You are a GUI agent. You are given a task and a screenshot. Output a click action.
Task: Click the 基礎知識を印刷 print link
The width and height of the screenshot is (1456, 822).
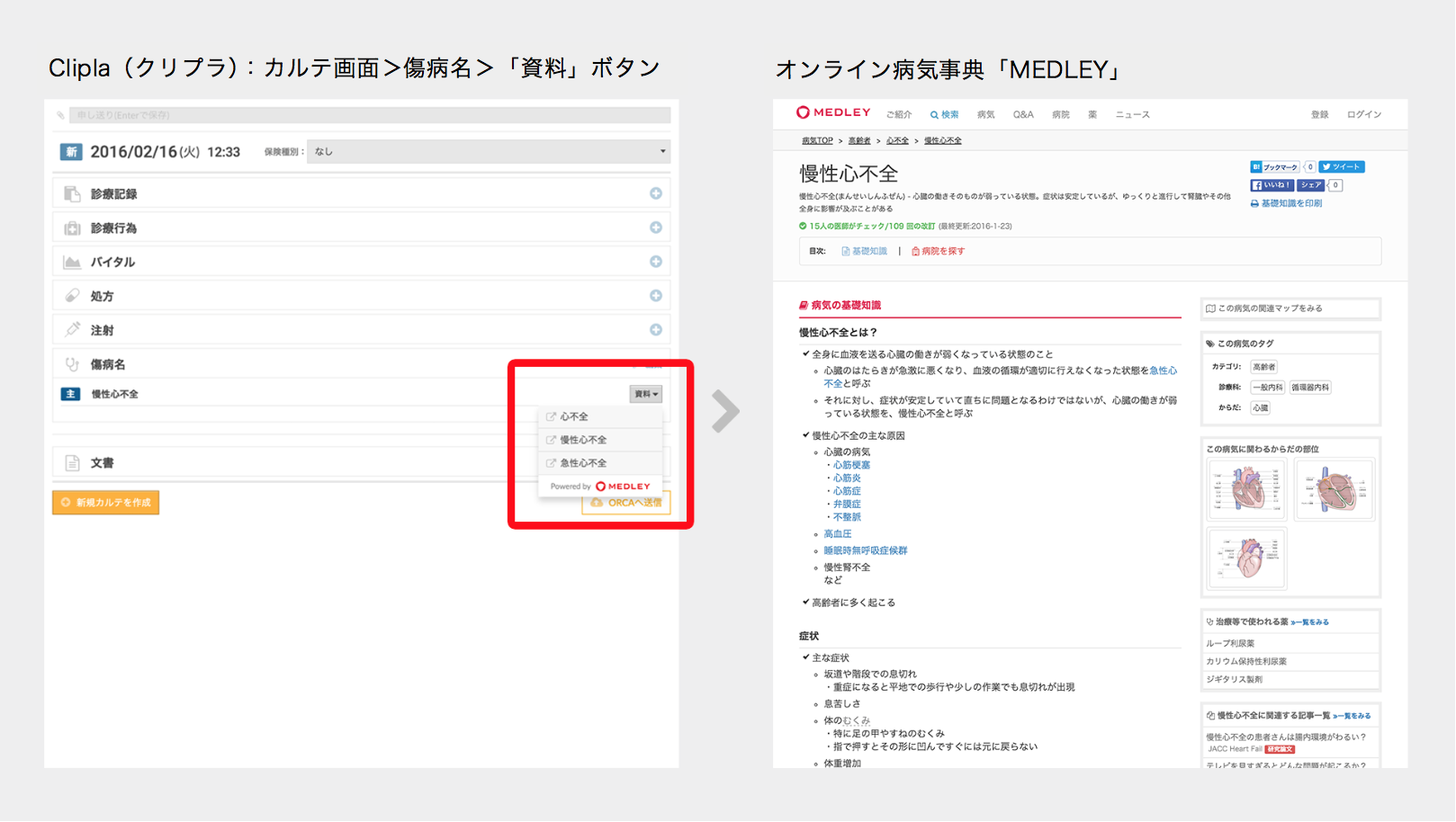1287,204
